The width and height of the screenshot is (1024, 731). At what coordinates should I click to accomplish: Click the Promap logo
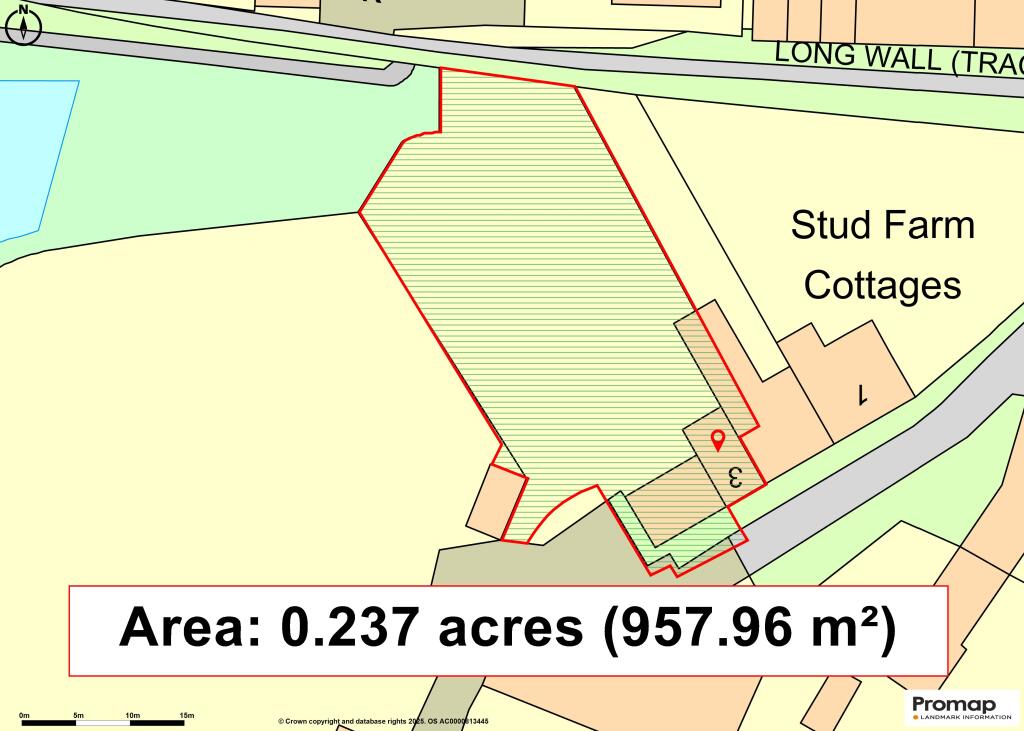(x=953, y=704)
